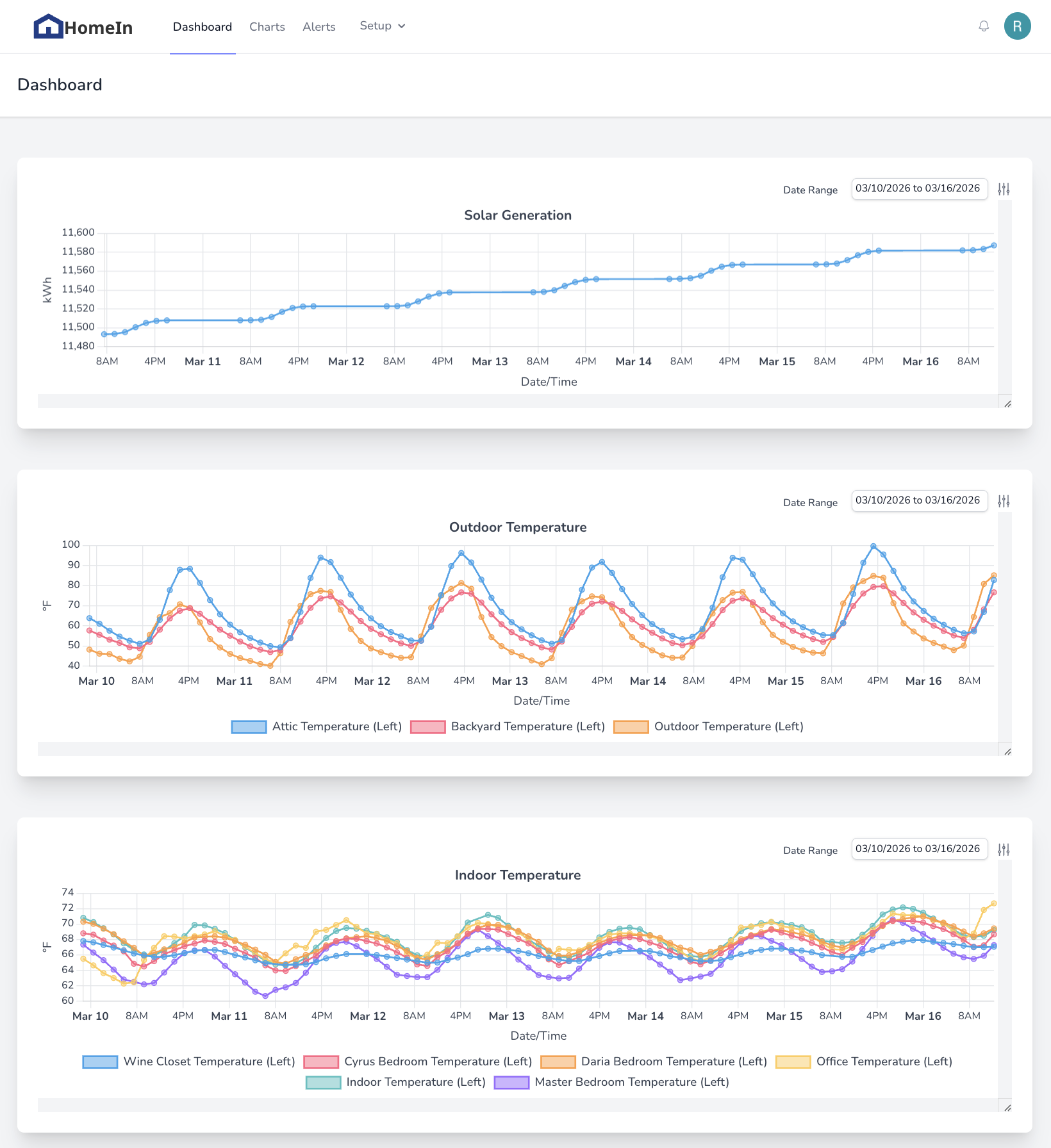
Task: Select the Dashboard nav link
Action: pyautogui.click(x=202, y=27)
